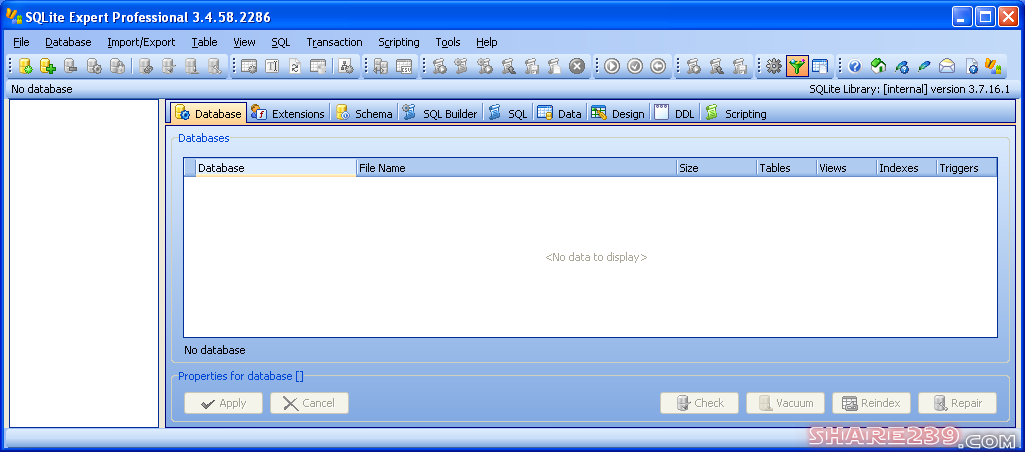
Task: Click the text rename table icon (T)
Action: point(272,66)
